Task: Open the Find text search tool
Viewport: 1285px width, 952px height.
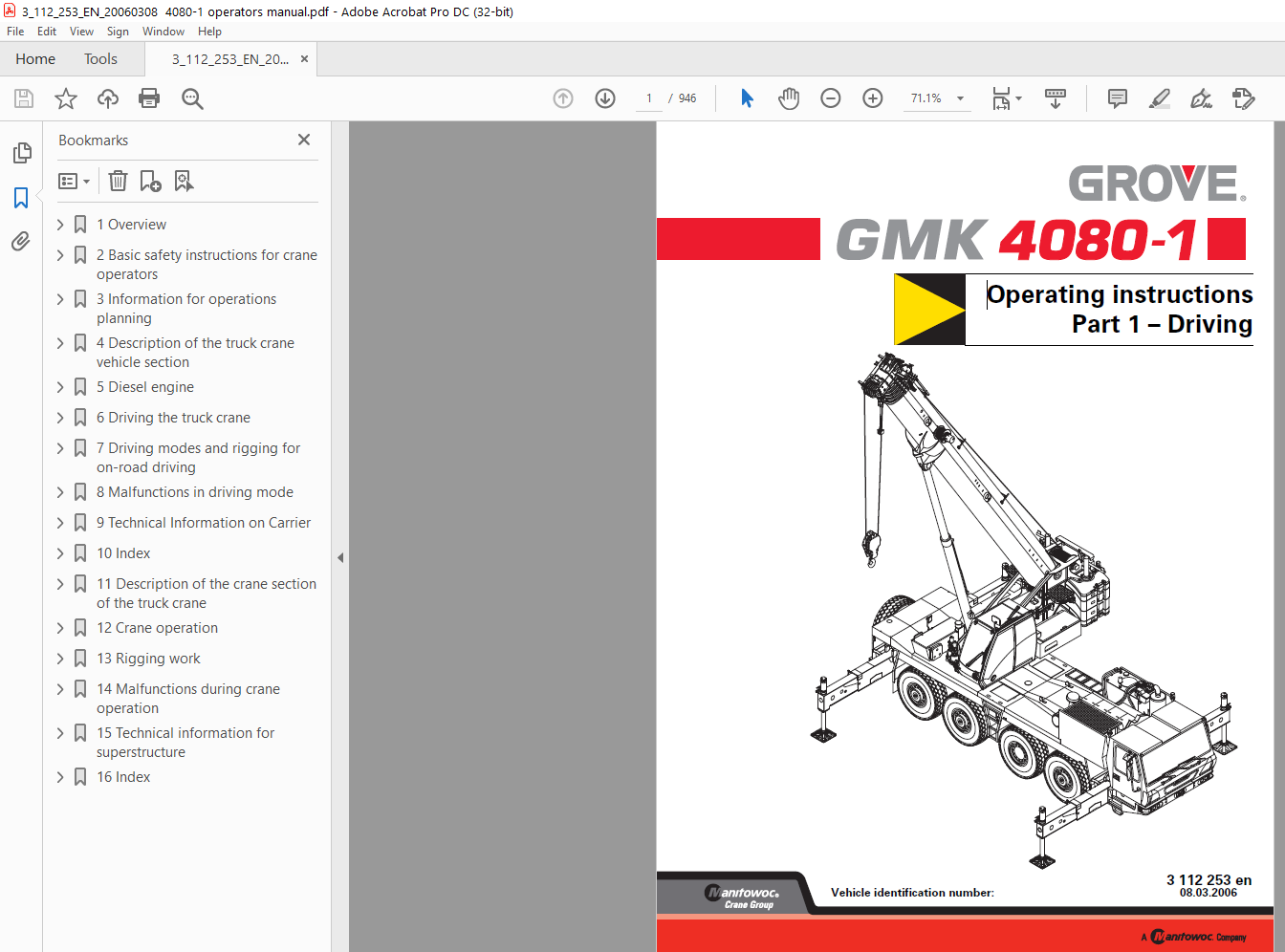Action: coord(192,98)
